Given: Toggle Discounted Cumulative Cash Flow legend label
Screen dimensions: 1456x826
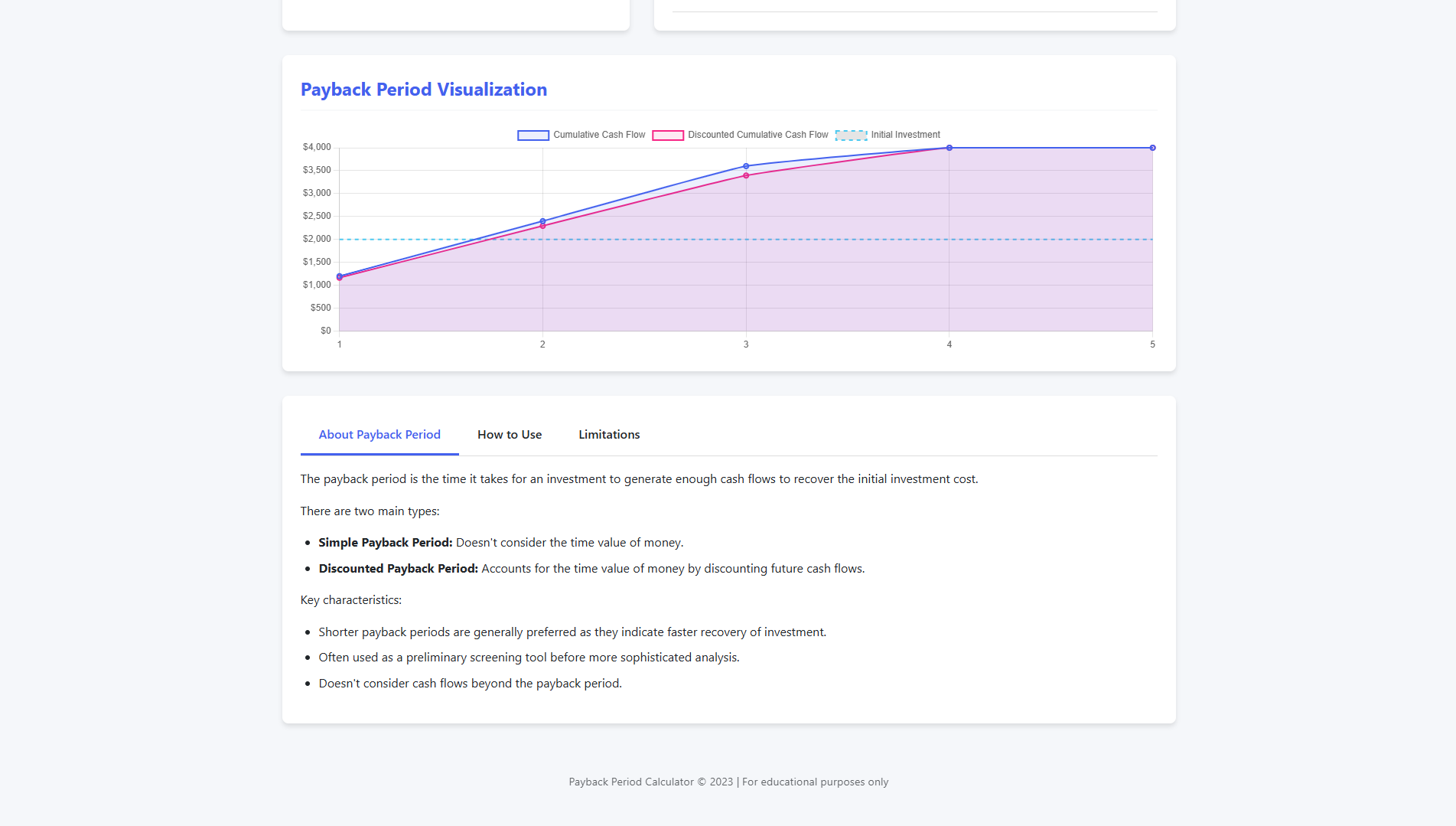Looking at the screenshot, I should [x=757, y=135].
